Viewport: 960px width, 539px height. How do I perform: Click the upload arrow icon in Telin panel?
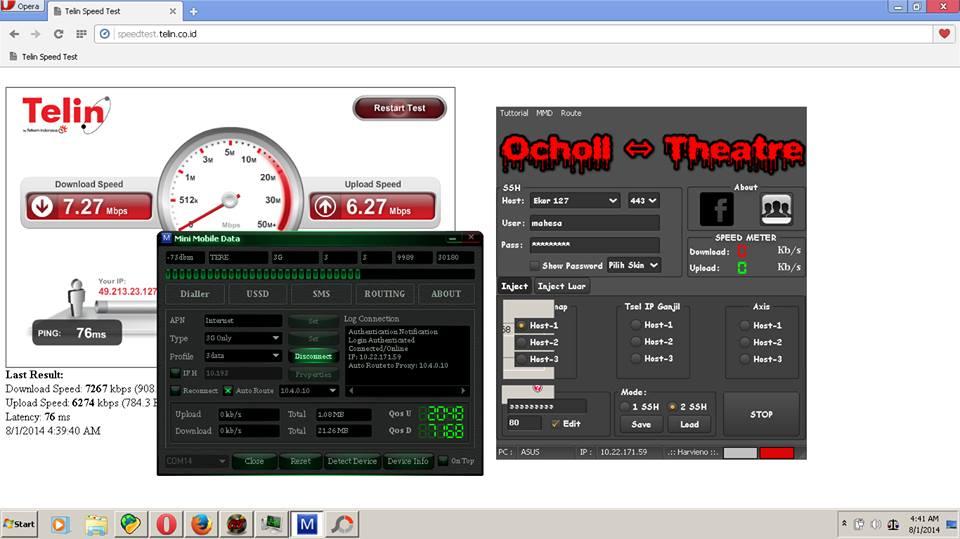(325, 206)
